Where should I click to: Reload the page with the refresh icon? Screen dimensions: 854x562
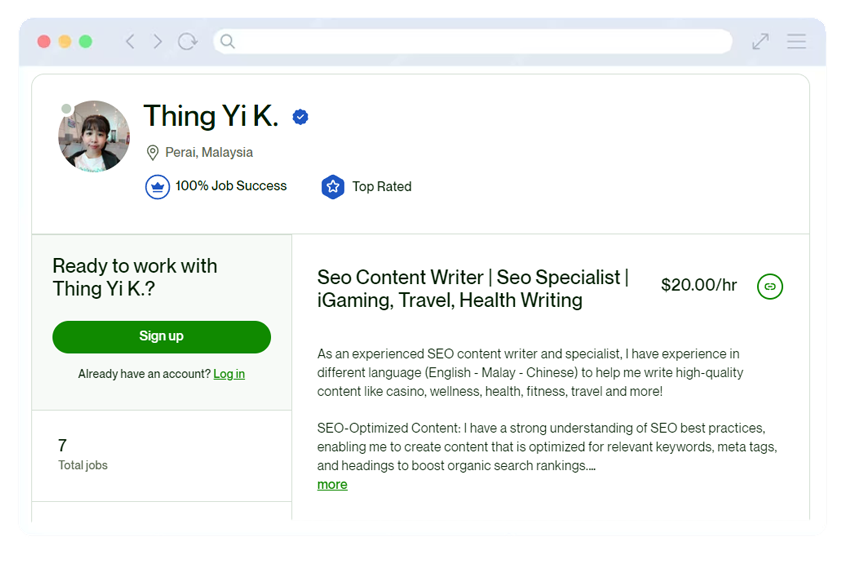(187, 41)
